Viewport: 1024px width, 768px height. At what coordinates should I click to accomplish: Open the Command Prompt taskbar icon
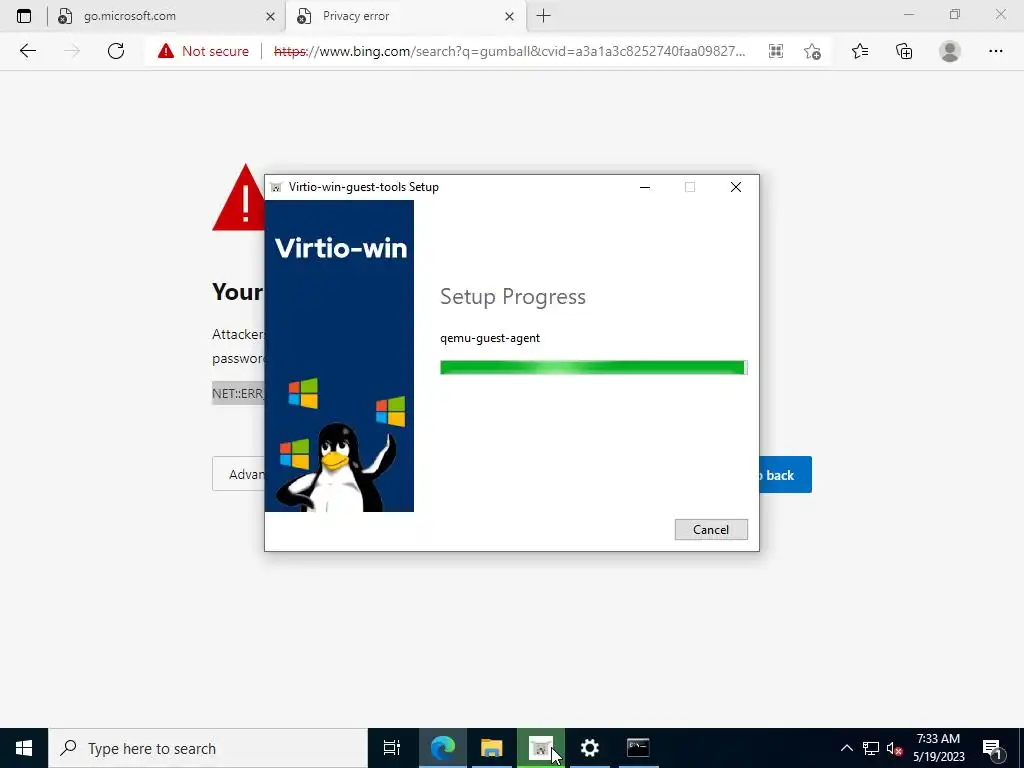tap(638, 748)
